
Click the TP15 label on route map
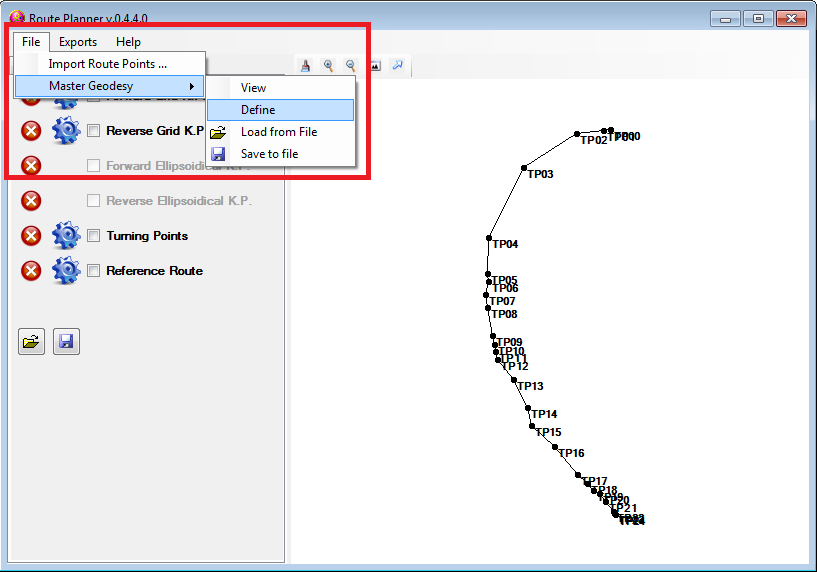click(549, 432)
